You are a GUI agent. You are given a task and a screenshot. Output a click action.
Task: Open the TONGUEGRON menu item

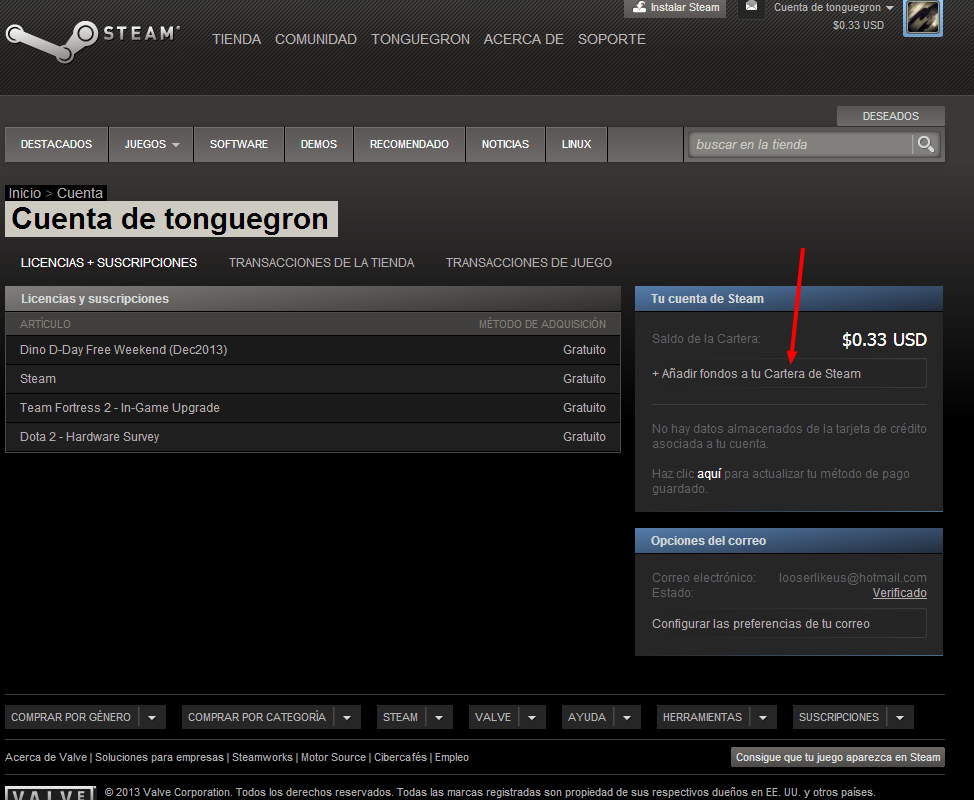click(421, 39)
